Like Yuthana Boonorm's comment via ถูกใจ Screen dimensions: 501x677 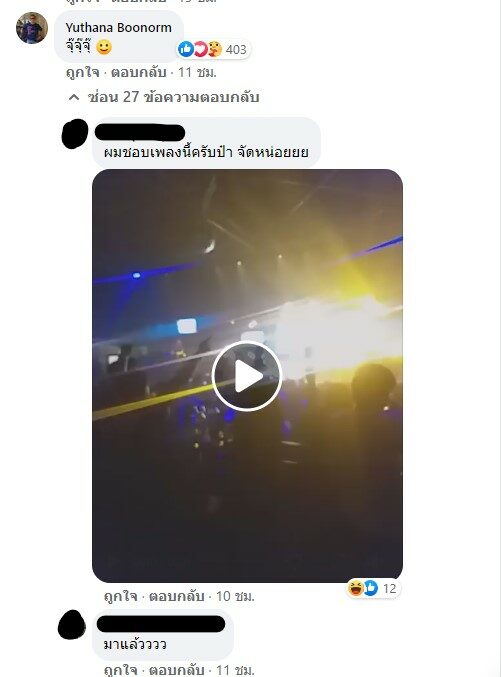pos(82,72)
